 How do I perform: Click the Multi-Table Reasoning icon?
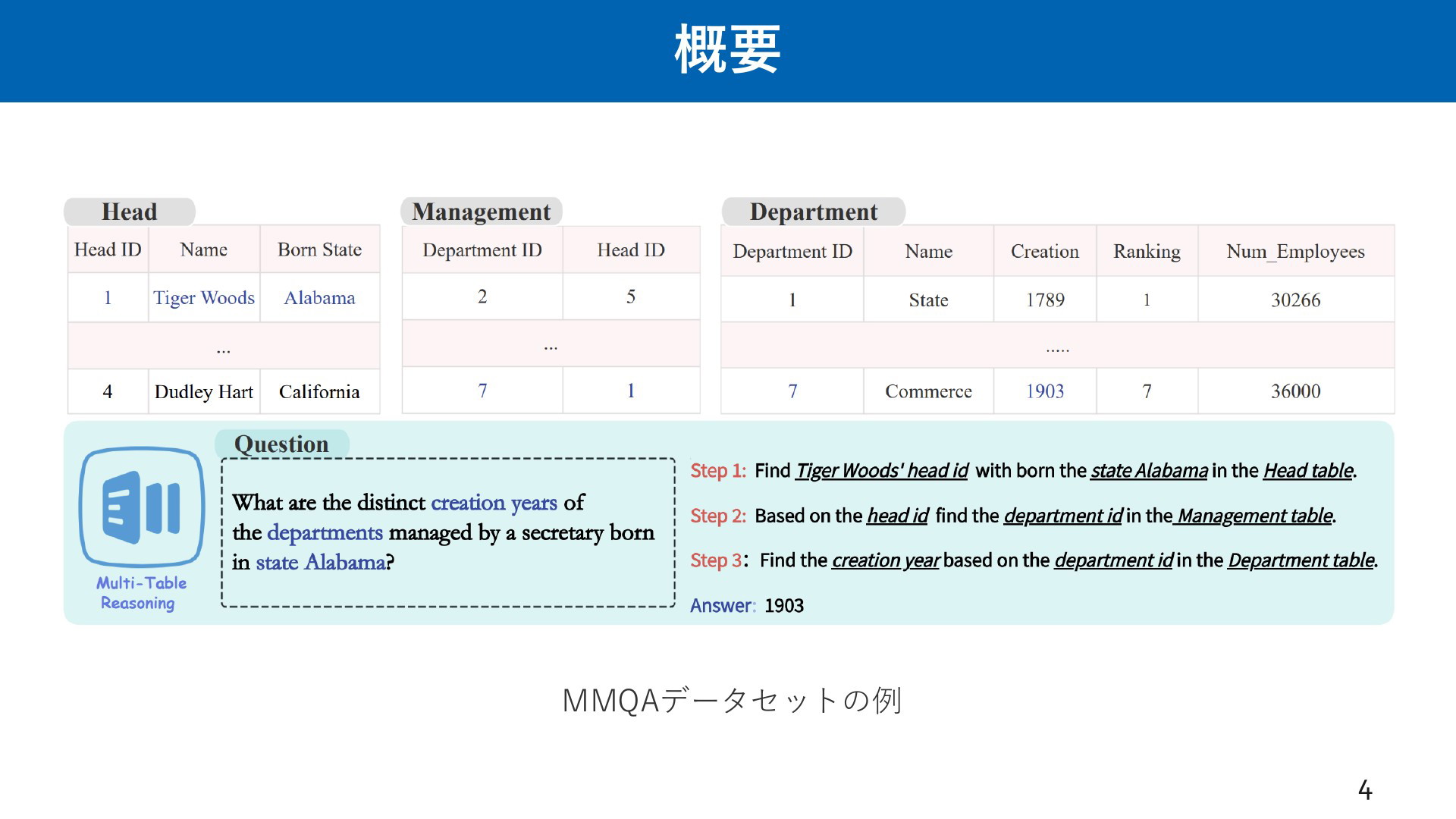(142, 507)
